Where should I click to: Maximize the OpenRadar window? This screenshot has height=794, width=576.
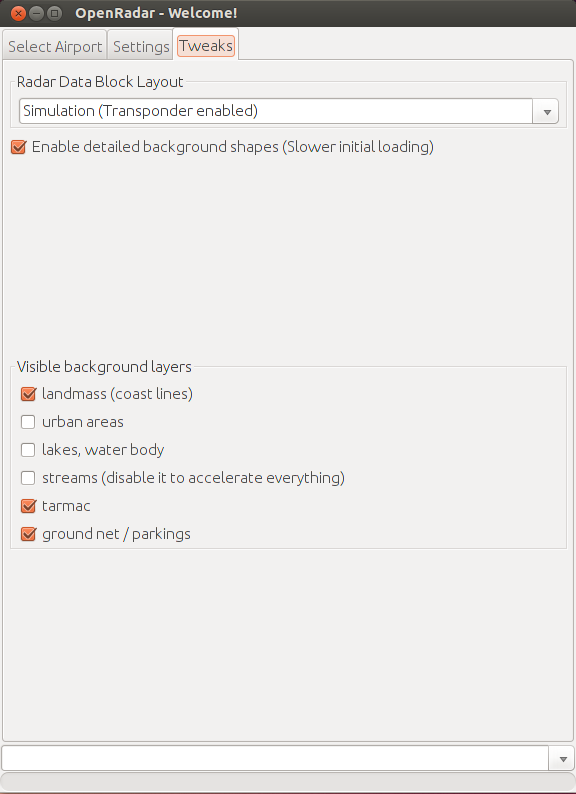tap(54, 14)
